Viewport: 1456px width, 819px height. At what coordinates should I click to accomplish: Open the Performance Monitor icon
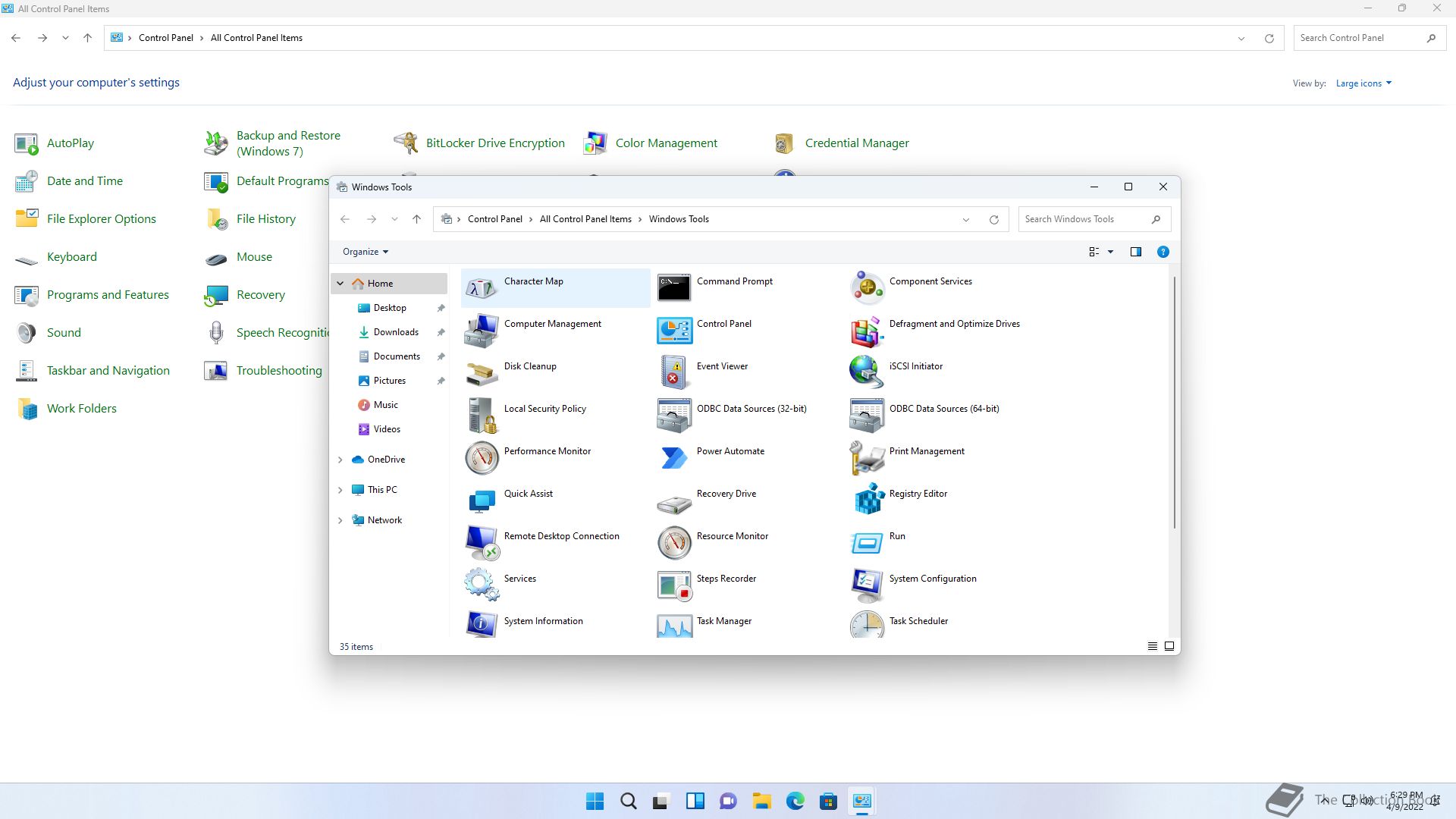click(482, 458)
